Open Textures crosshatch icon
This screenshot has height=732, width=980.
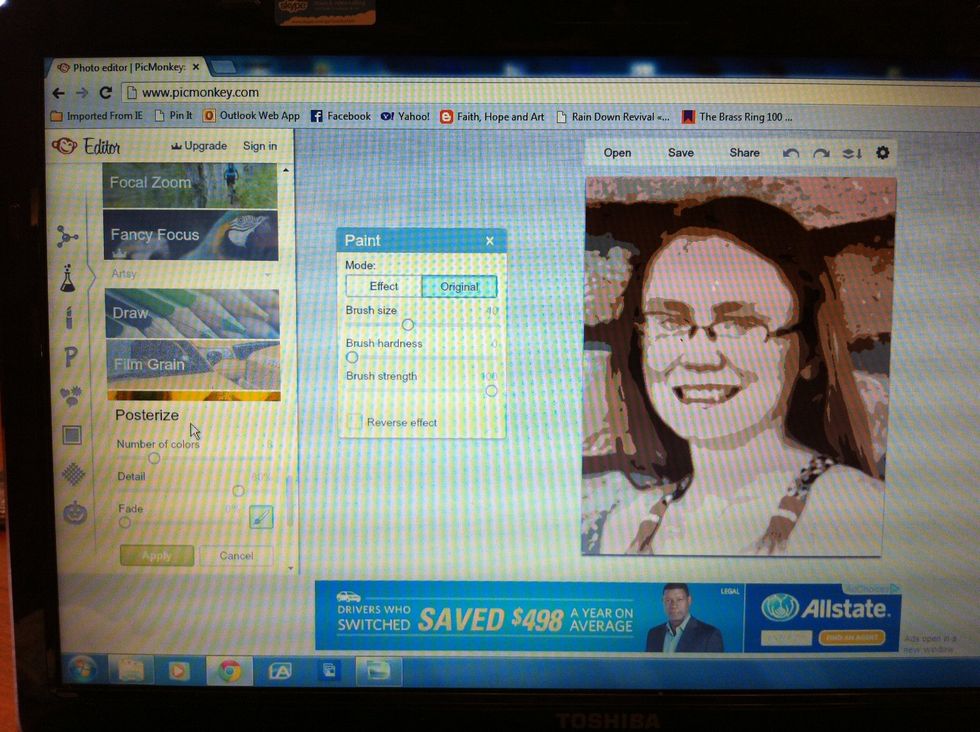pos(73,474)
